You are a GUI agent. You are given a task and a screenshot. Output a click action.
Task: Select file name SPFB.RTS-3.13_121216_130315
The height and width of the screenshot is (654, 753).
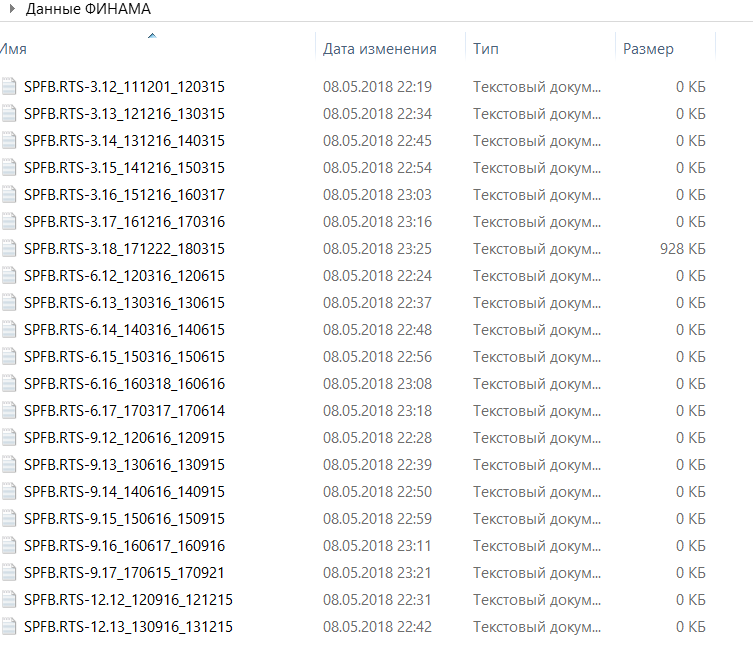click(x=124, y=114)
